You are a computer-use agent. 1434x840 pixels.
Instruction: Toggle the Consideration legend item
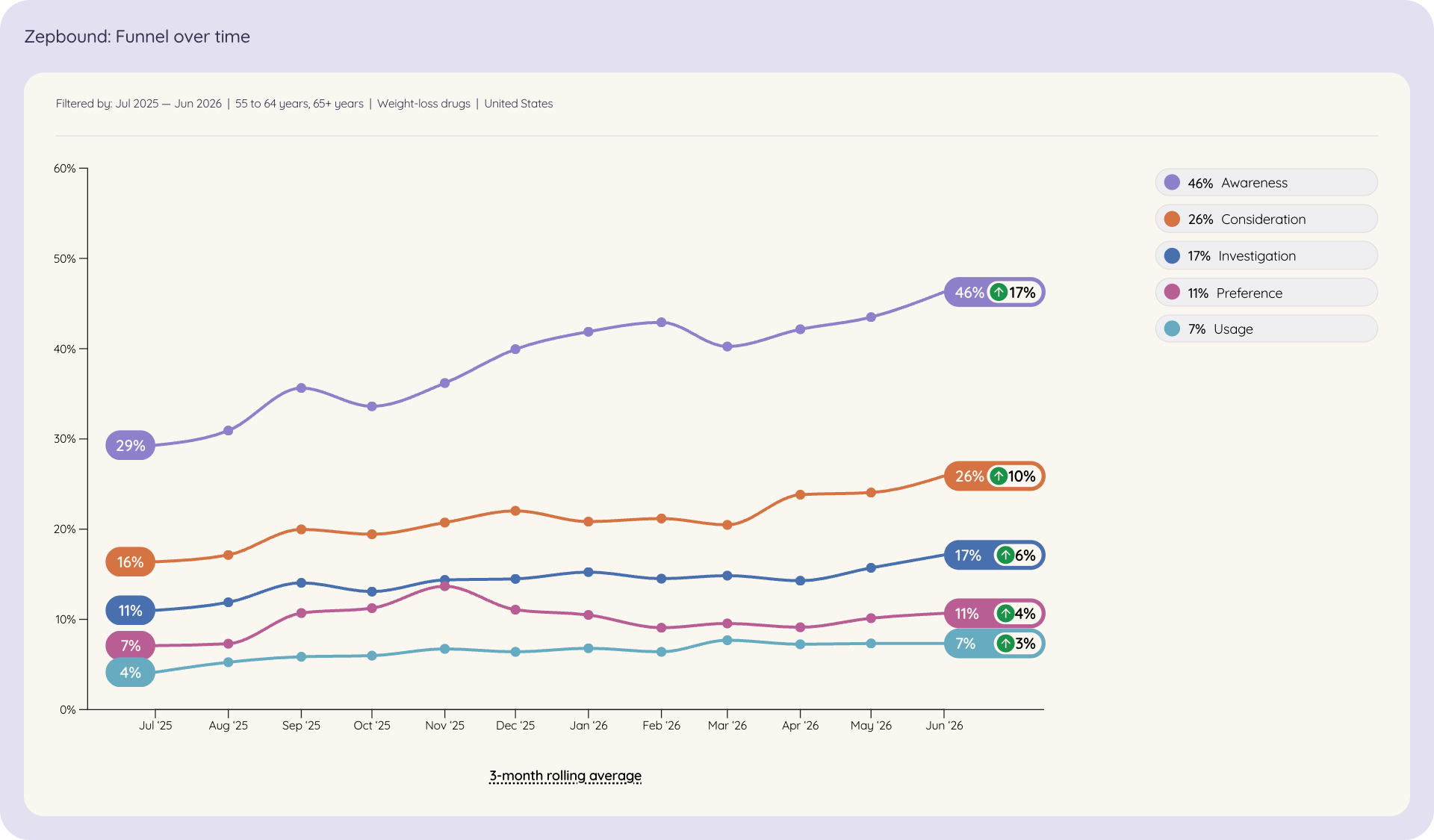(1266, 220)
